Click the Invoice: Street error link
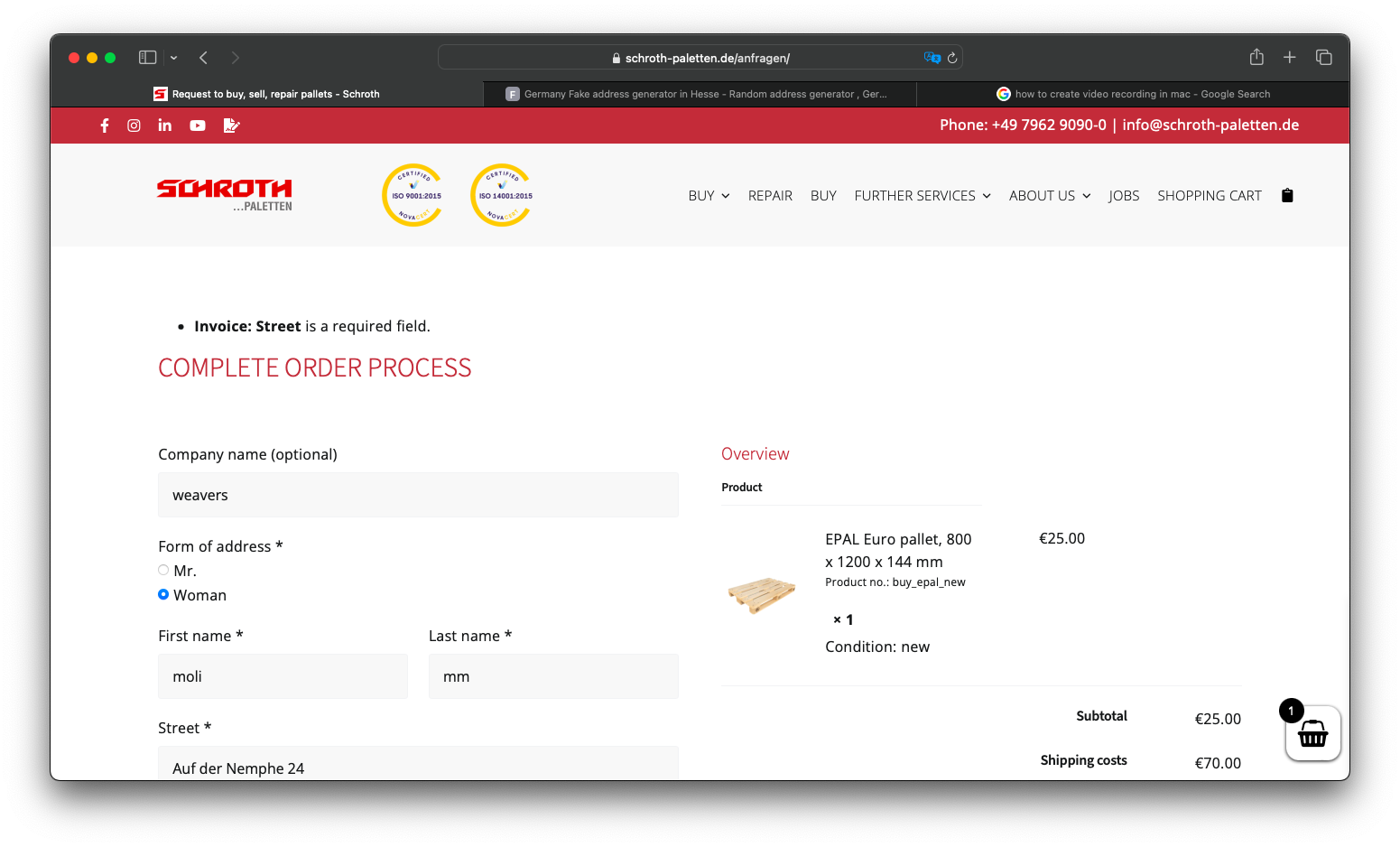1400x847 pixels. 247,326
